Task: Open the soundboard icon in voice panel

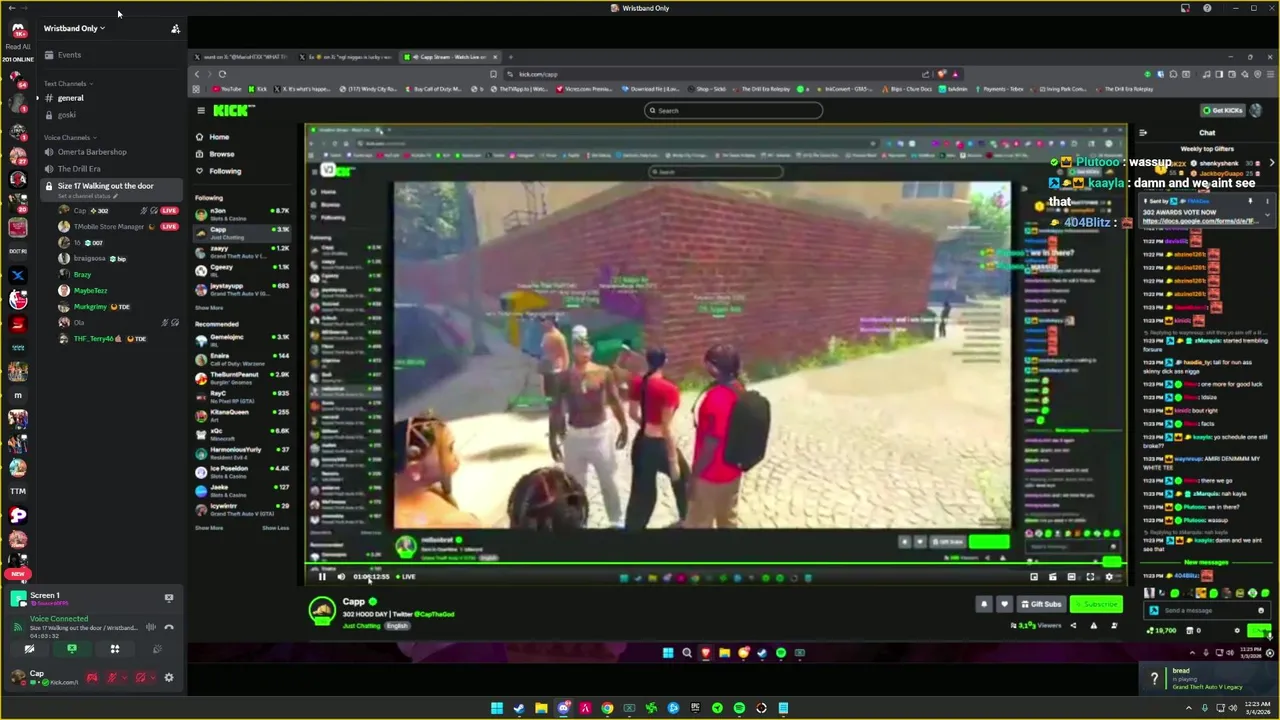Action: (x=157, y=649)
